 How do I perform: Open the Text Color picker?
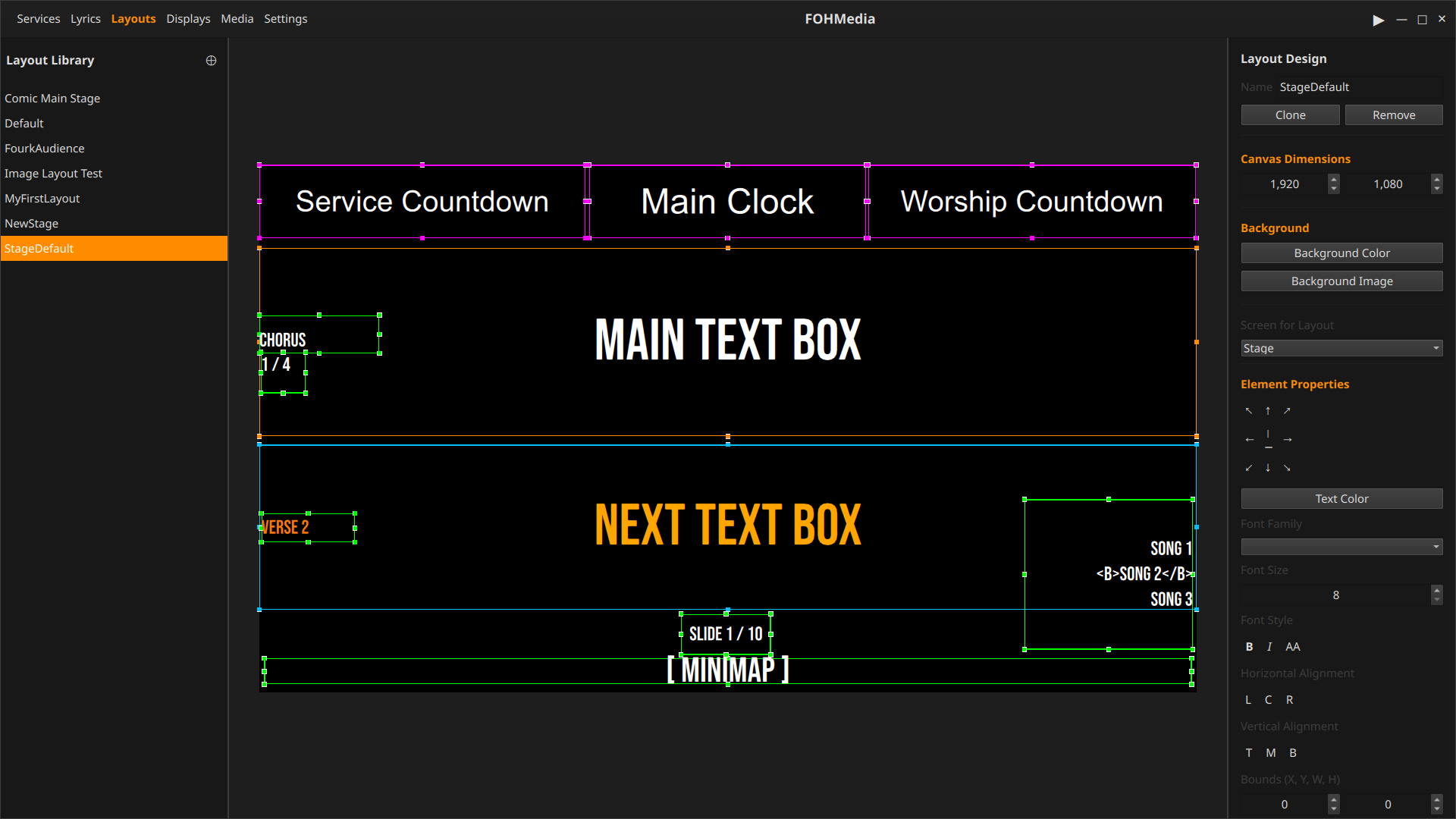(1341, 499)
